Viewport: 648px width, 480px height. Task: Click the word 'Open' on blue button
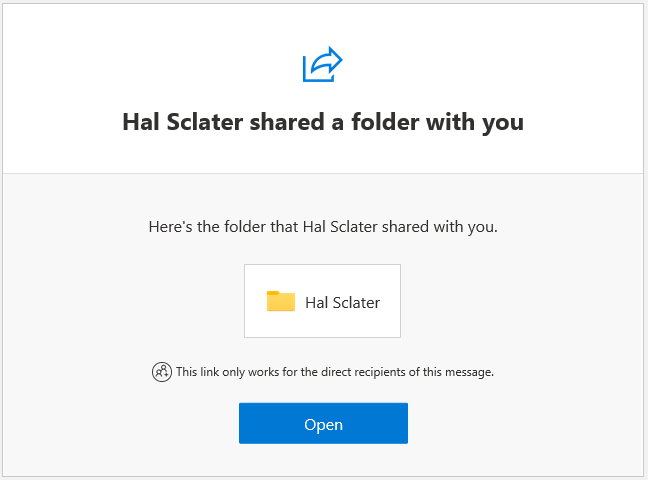323,425
